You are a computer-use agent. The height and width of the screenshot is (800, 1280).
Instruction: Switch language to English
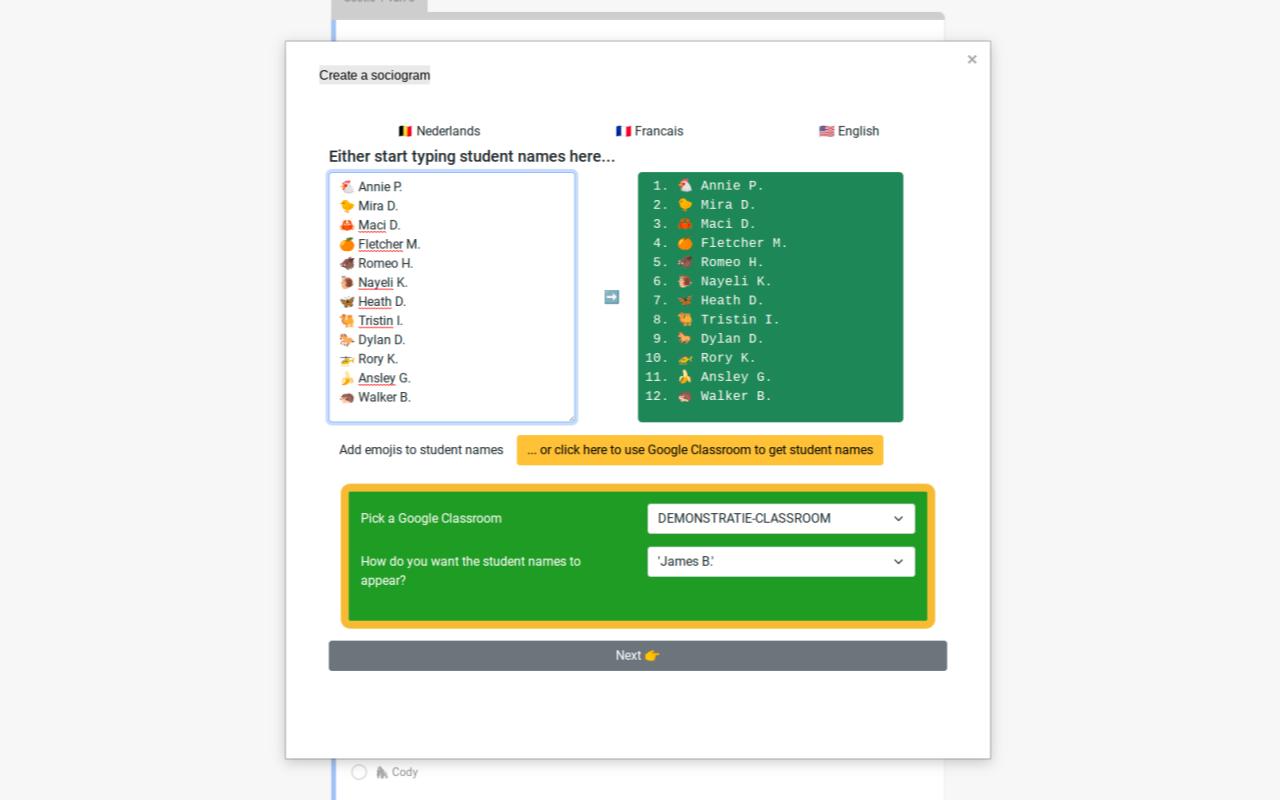coord(849,131)
